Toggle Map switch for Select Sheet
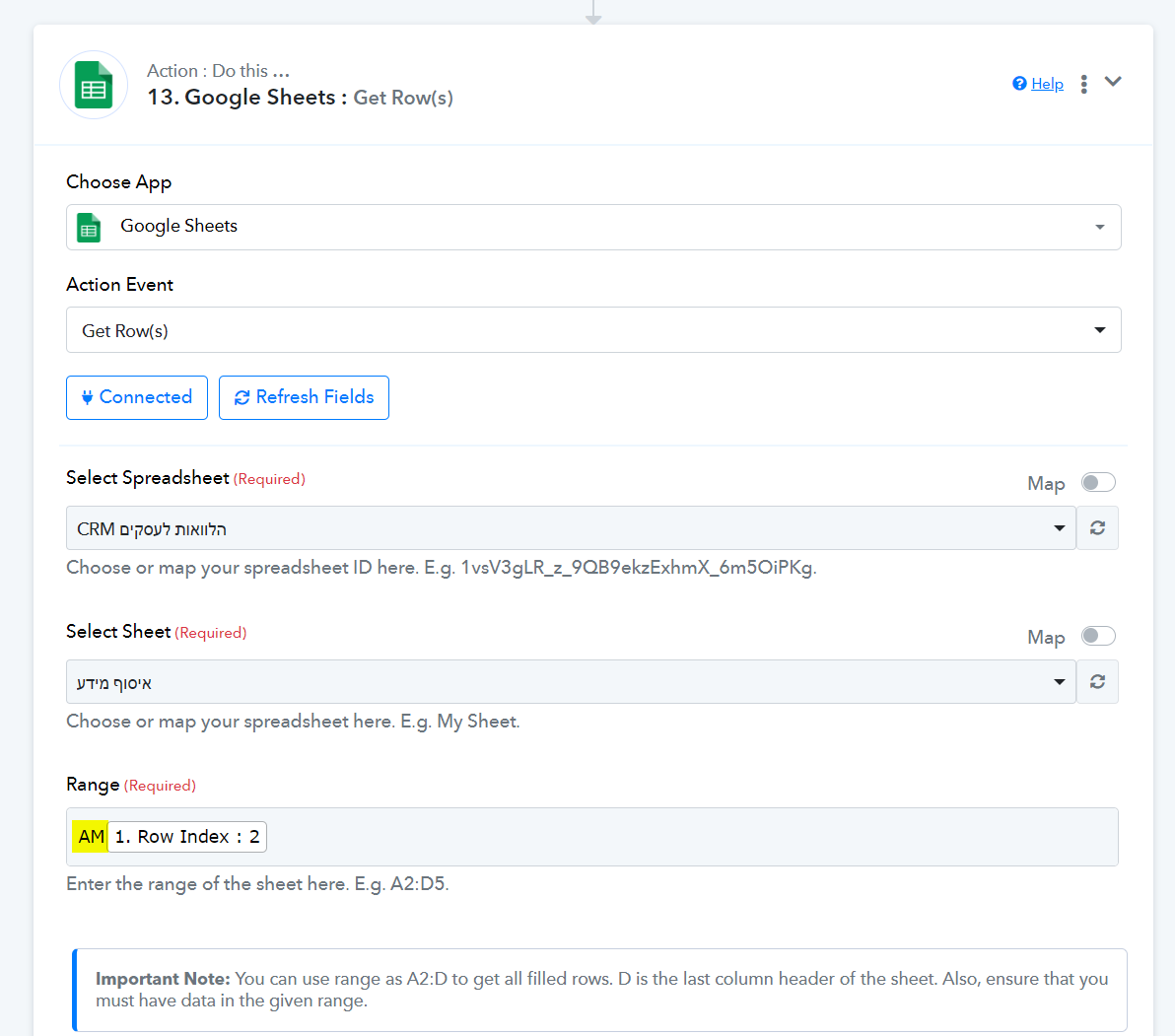Image resolution: width=1175 pixels, height=1036 pixels. pos(1098,636)
